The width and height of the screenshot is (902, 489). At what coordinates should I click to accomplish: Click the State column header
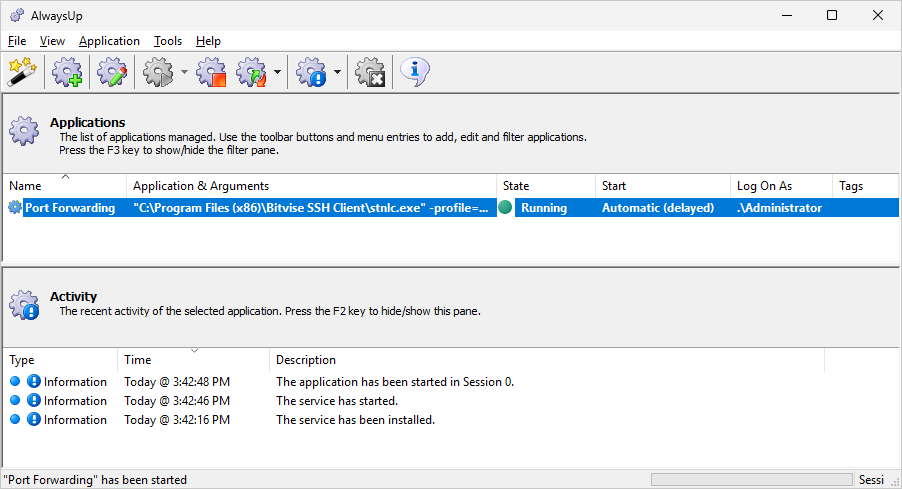[545, 186]
